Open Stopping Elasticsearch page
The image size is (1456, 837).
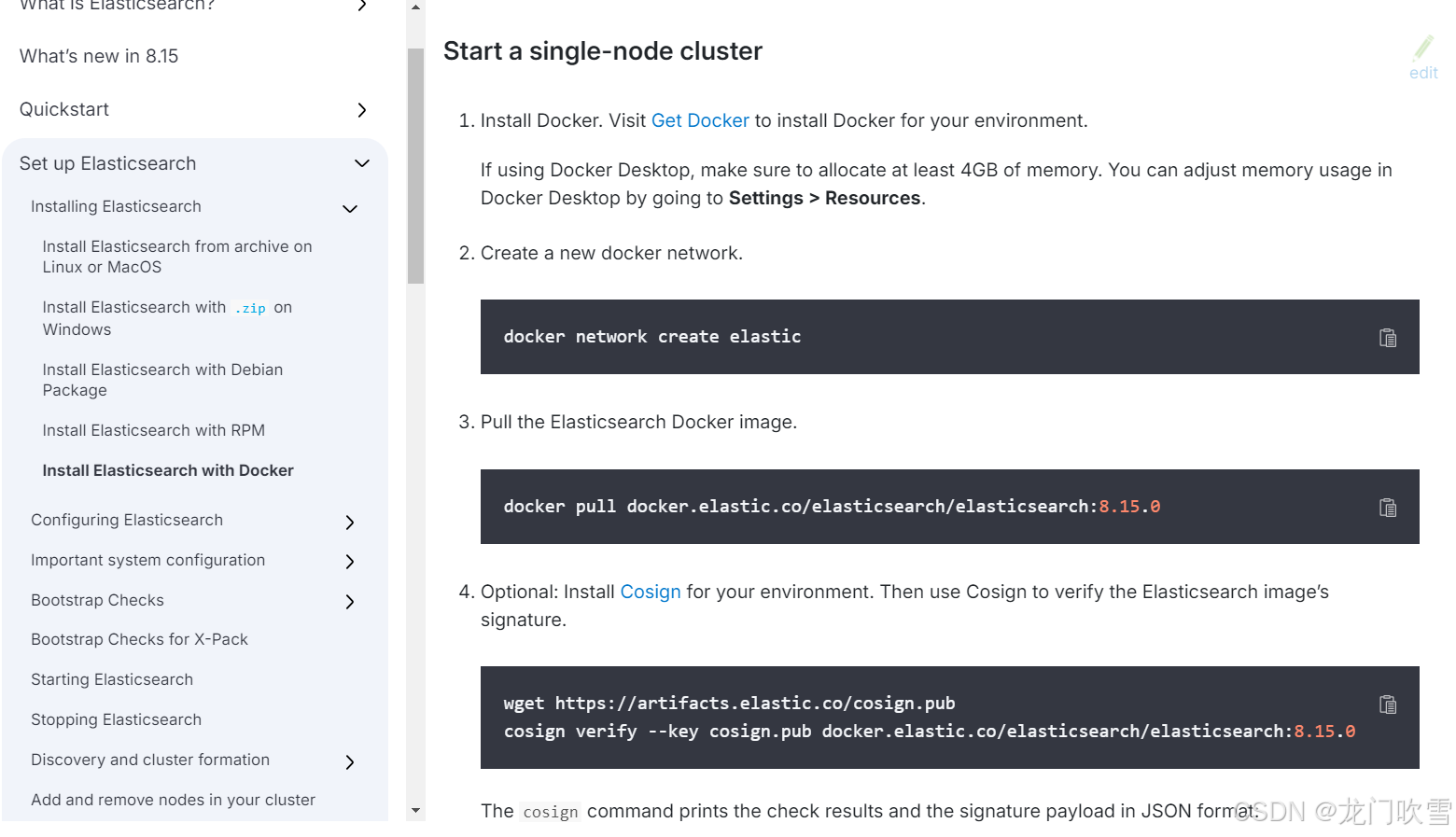click(116, 719)
